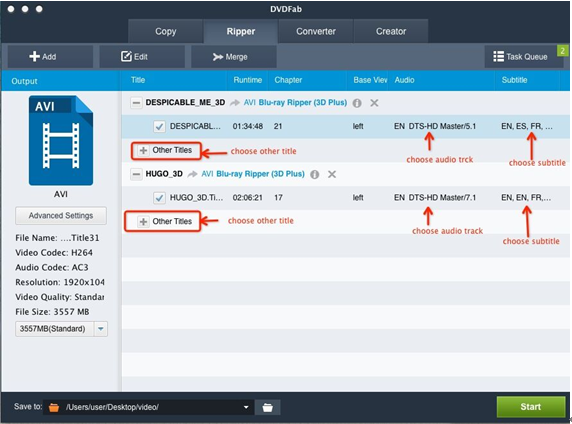Image resolution: width=572 pixels, height=424 pixels.
Task: Click the File Size: 3557 MB line
Action: 52,312
